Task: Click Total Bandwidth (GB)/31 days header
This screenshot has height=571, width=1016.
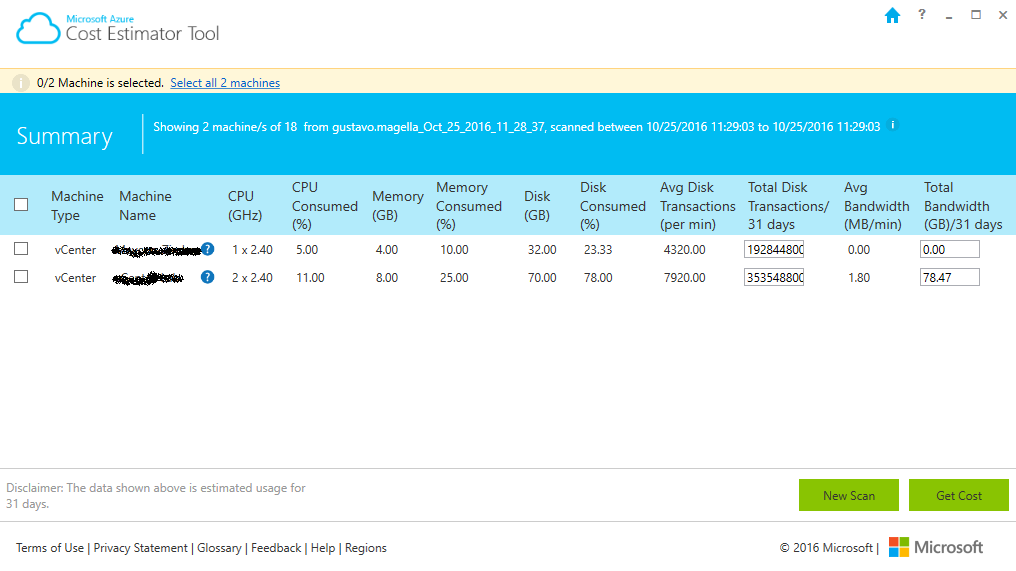Action: (x=963, y=205)
